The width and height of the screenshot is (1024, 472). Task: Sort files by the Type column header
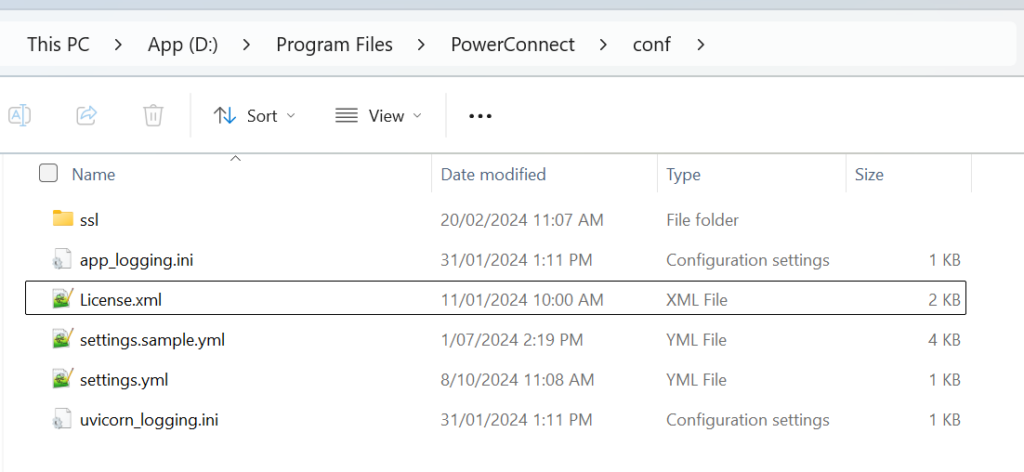pyautogui.click(x=683, y=174)
